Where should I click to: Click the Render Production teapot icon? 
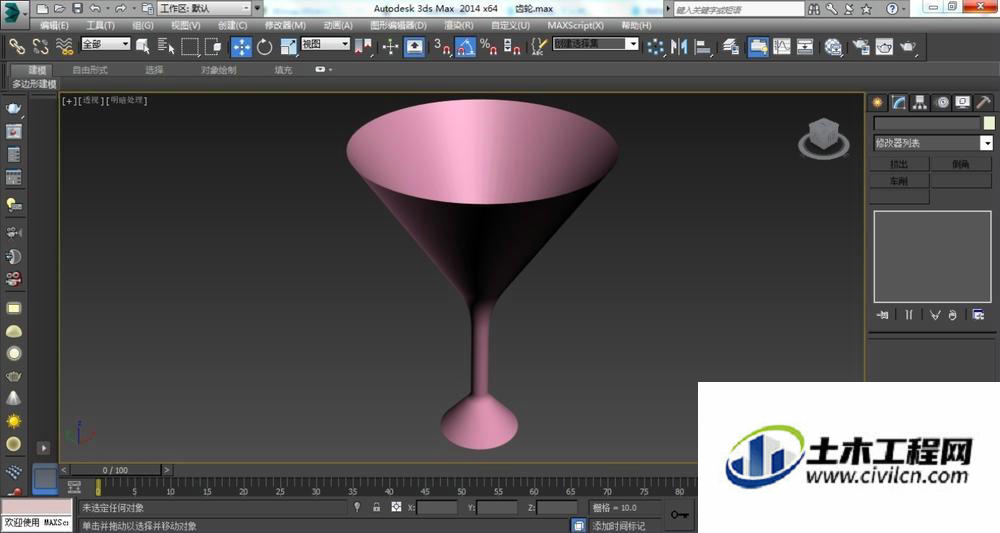pos(908,47)
